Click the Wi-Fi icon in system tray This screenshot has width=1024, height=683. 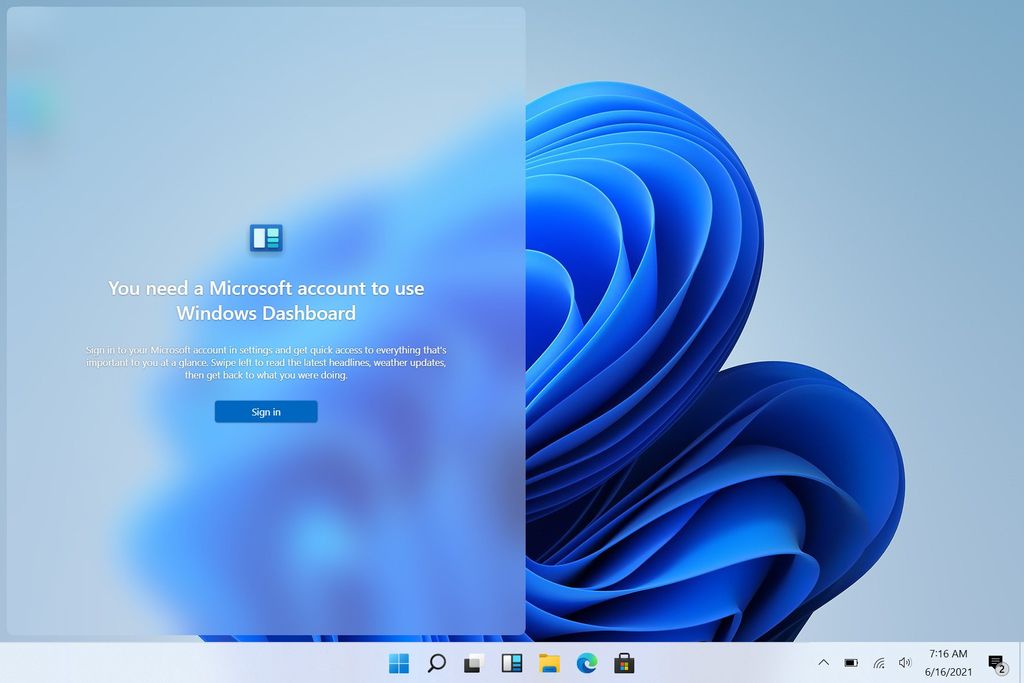pyautogui.click(x=878, y=662)
